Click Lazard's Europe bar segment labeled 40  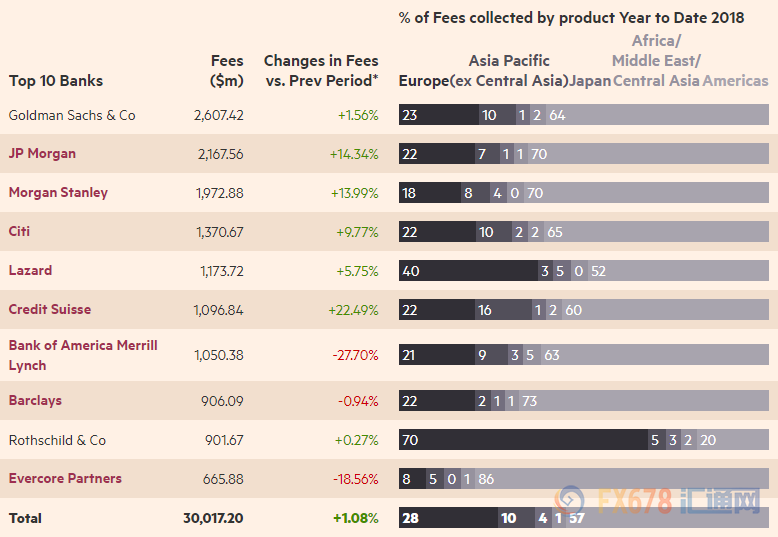pos(468,270)
